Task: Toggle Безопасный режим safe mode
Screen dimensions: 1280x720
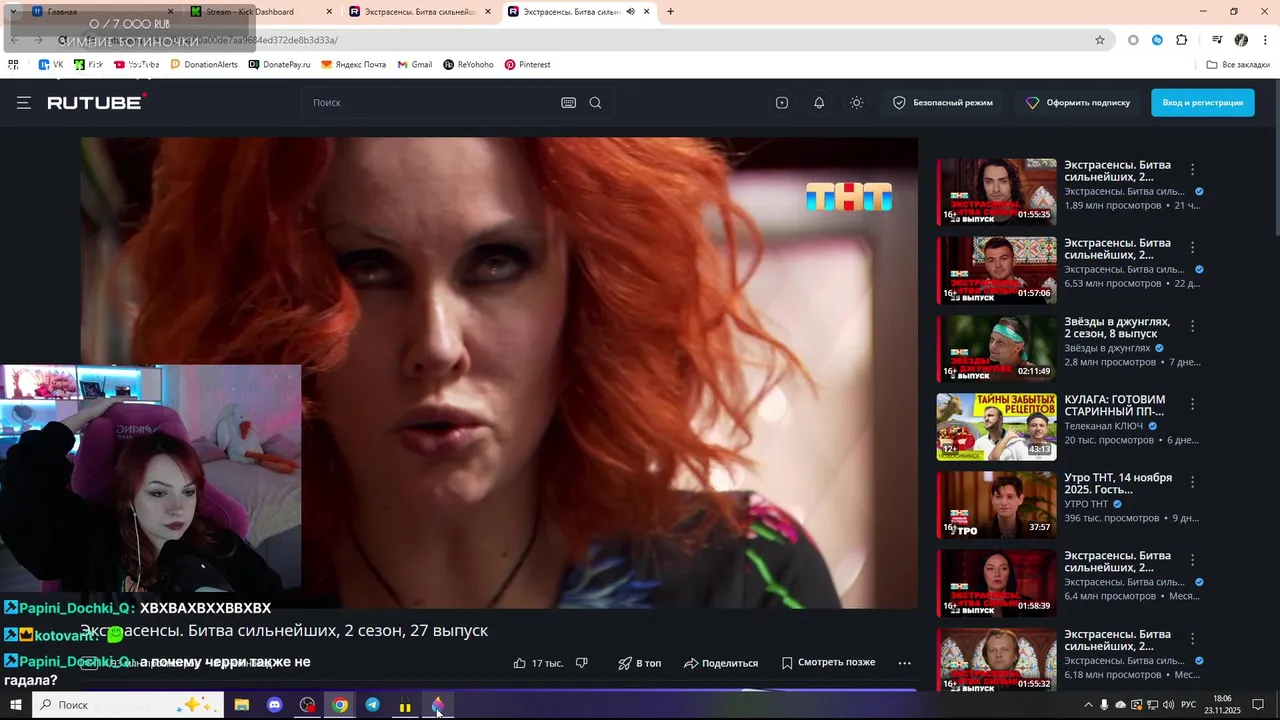Action: point(943,103)
